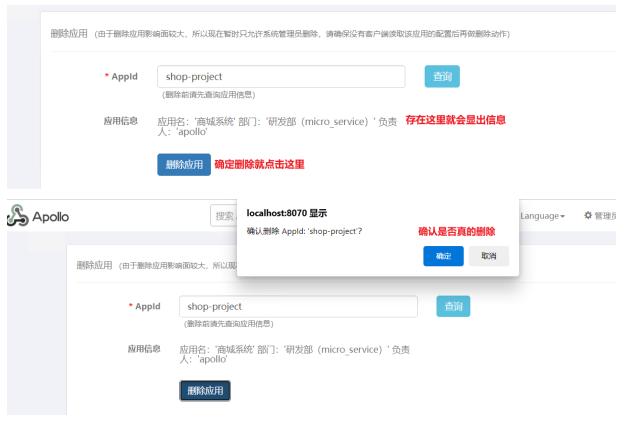Screen dimensions: 642x423
Task: Click the lower 应用信息 label
Action: pyautogui.click(x=144, y=349)
